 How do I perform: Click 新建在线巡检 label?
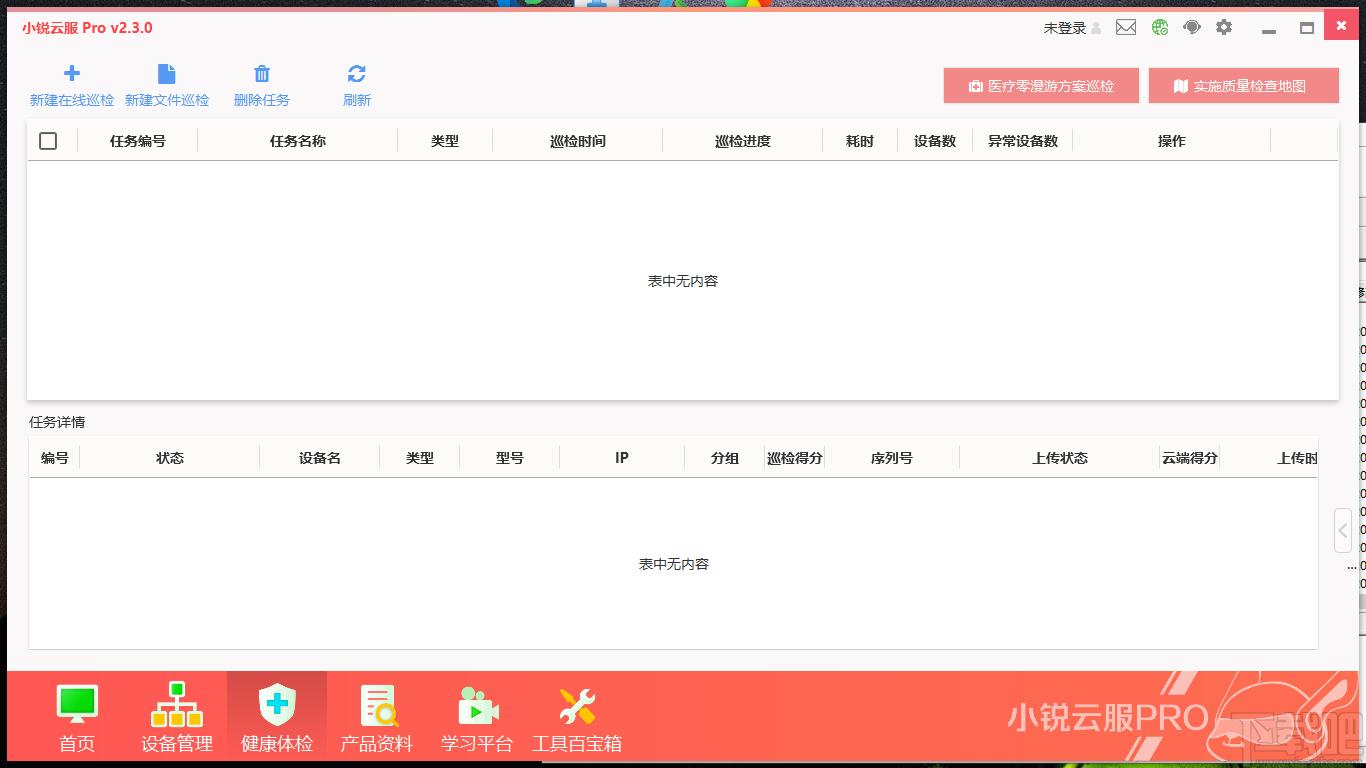[x=72, y=100]
